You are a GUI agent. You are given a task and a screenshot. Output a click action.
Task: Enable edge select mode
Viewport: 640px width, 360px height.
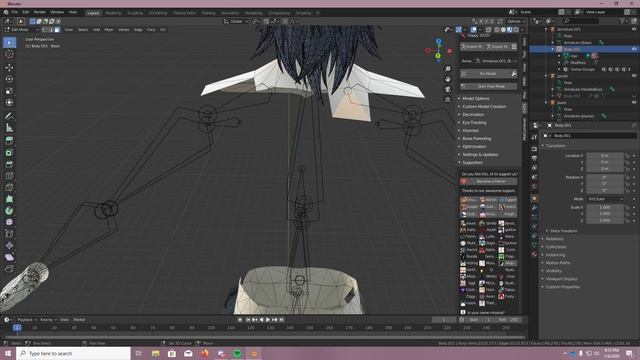pos(51,30)
